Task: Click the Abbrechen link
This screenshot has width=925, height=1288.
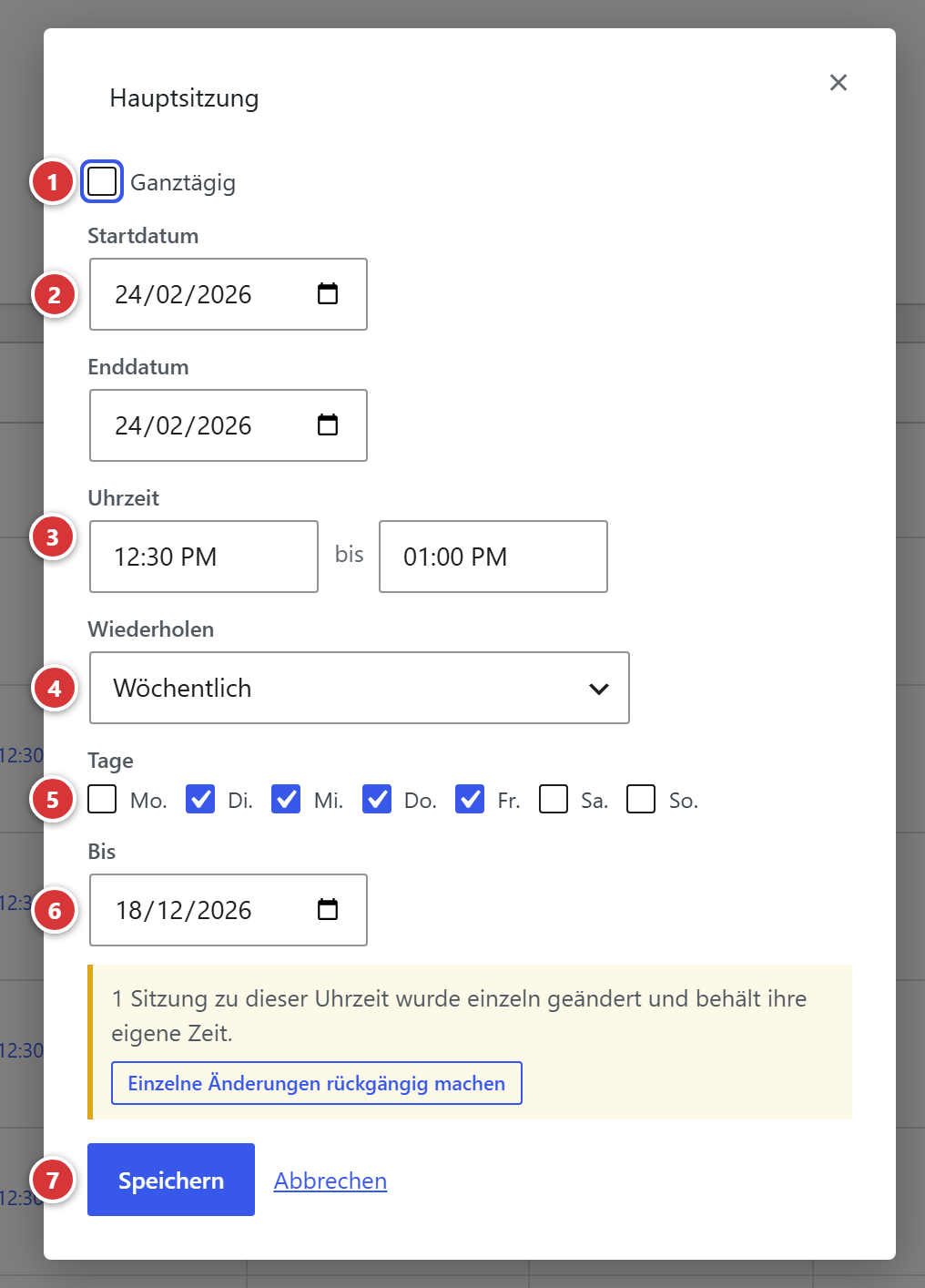Action: (330, 1181)
